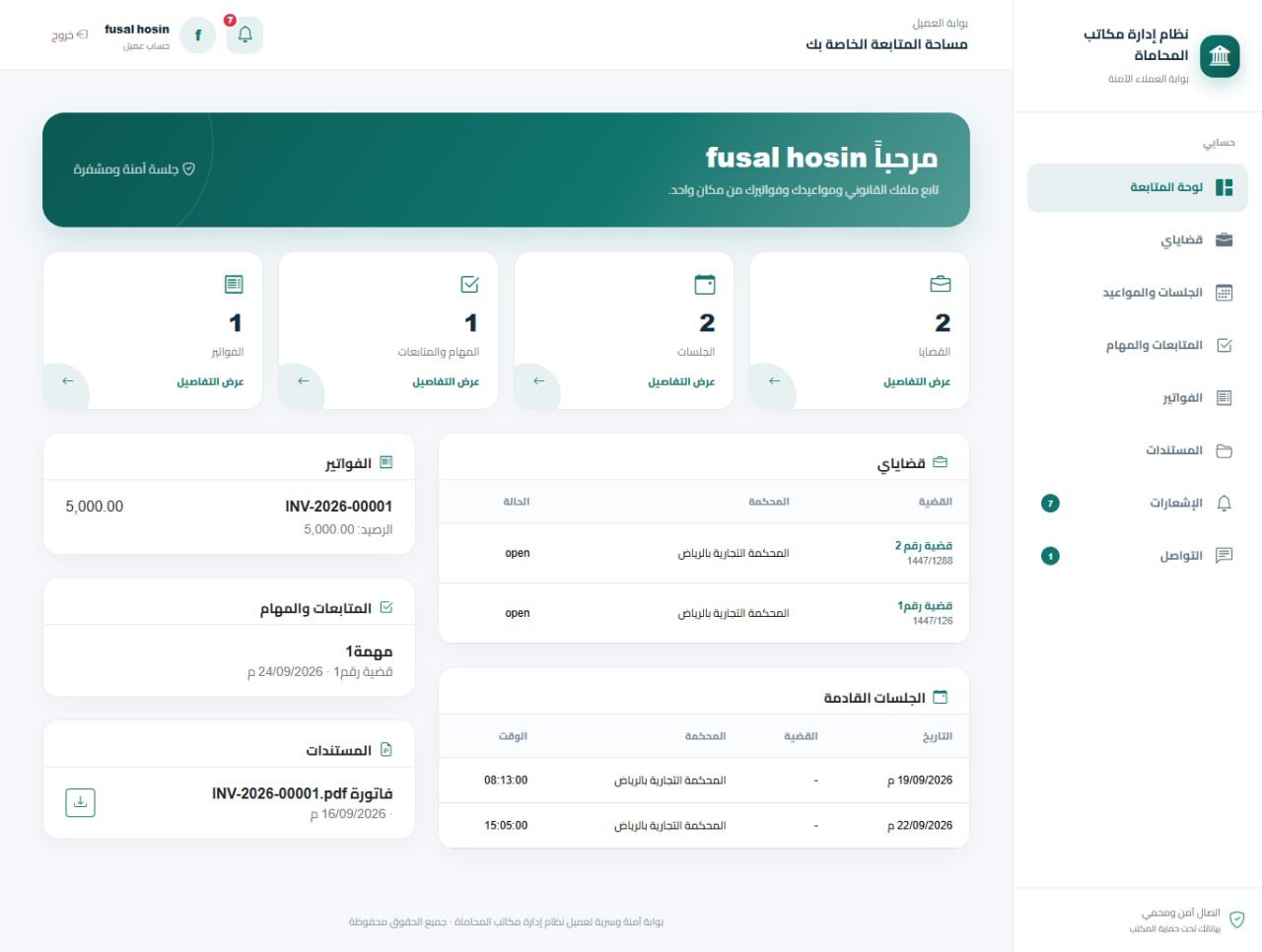
Task: Open المتابعات والمهام sidebar item
Action: (x=1138, y=345)
